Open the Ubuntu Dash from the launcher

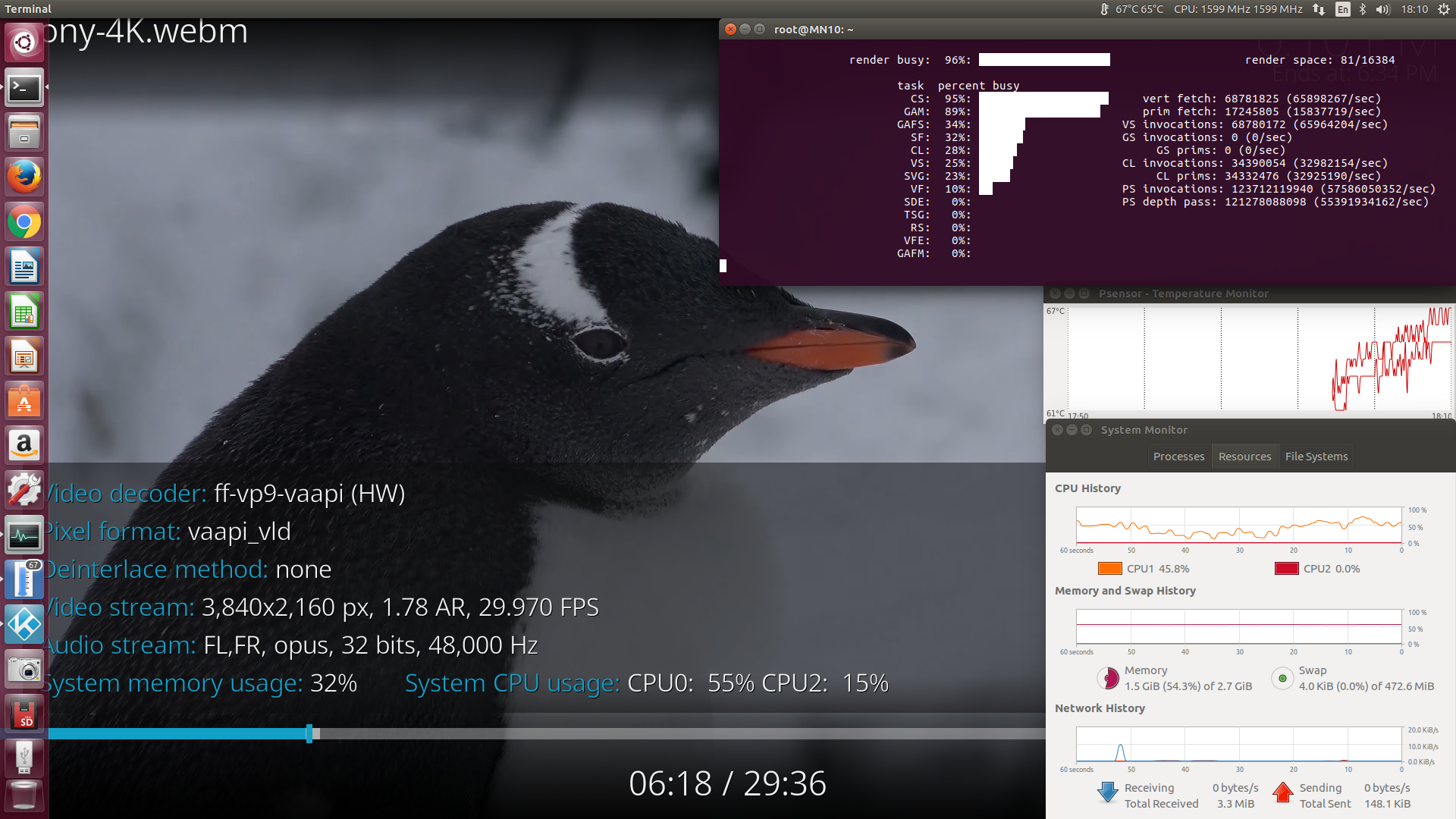[24, 42]
